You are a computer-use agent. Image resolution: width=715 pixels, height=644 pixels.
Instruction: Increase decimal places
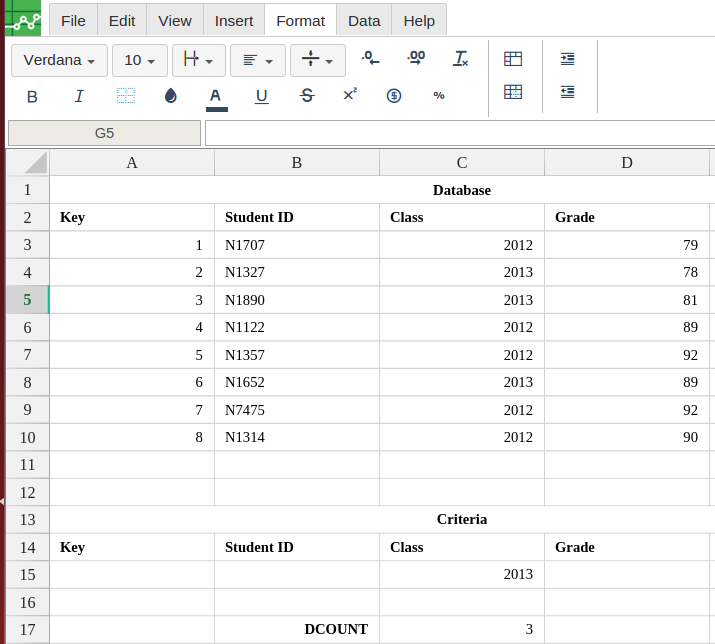click(416, 60)
